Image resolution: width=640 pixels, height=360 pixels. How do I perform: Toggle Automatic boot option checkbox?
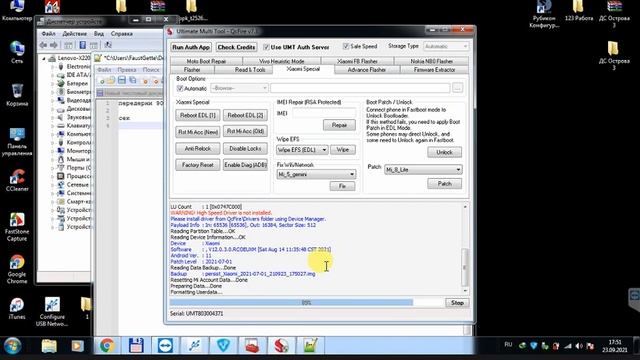pos(180,88)
